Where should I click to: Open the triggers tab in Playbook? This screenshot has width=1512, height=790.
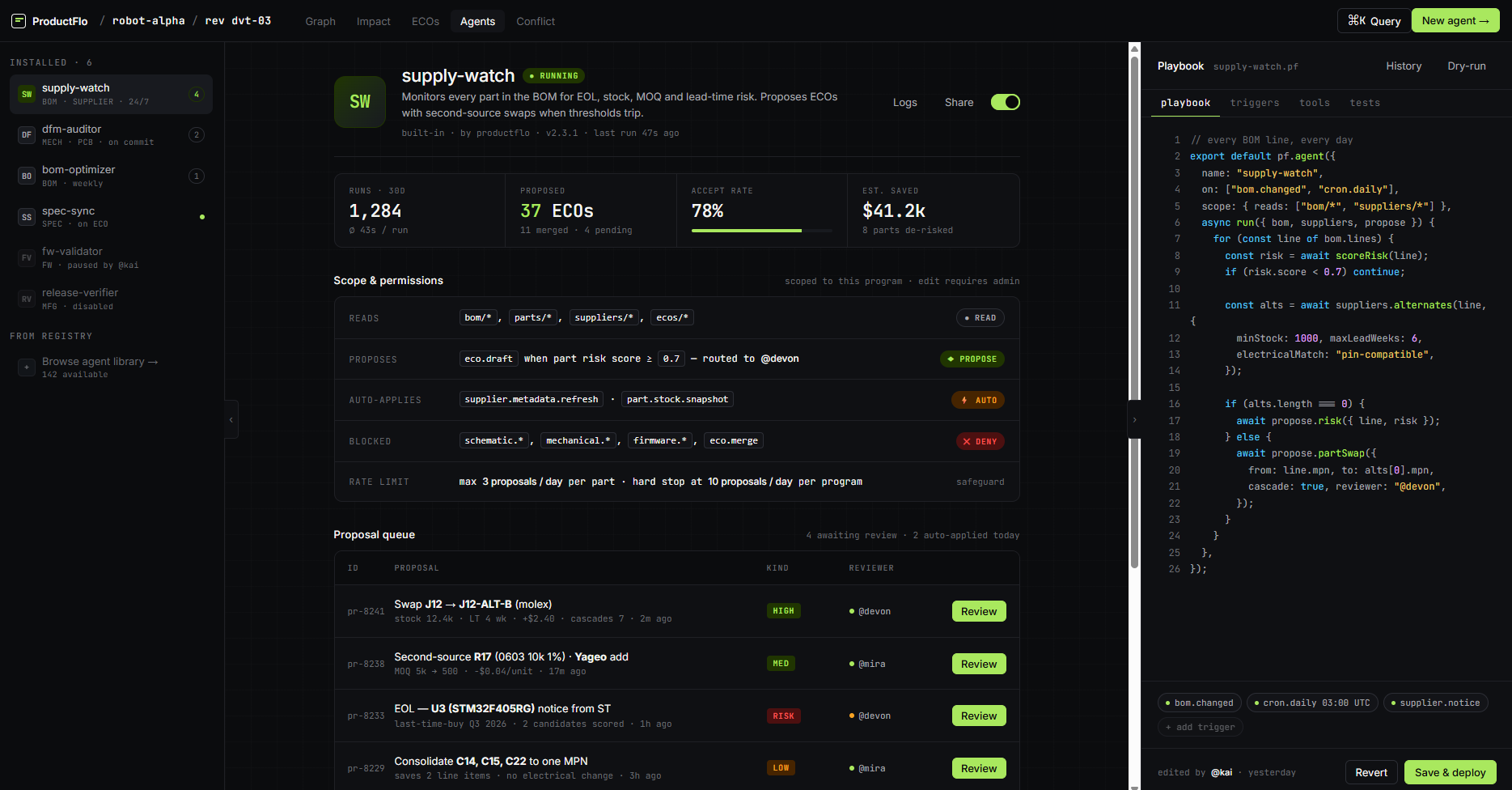(x=1254, y=103)
